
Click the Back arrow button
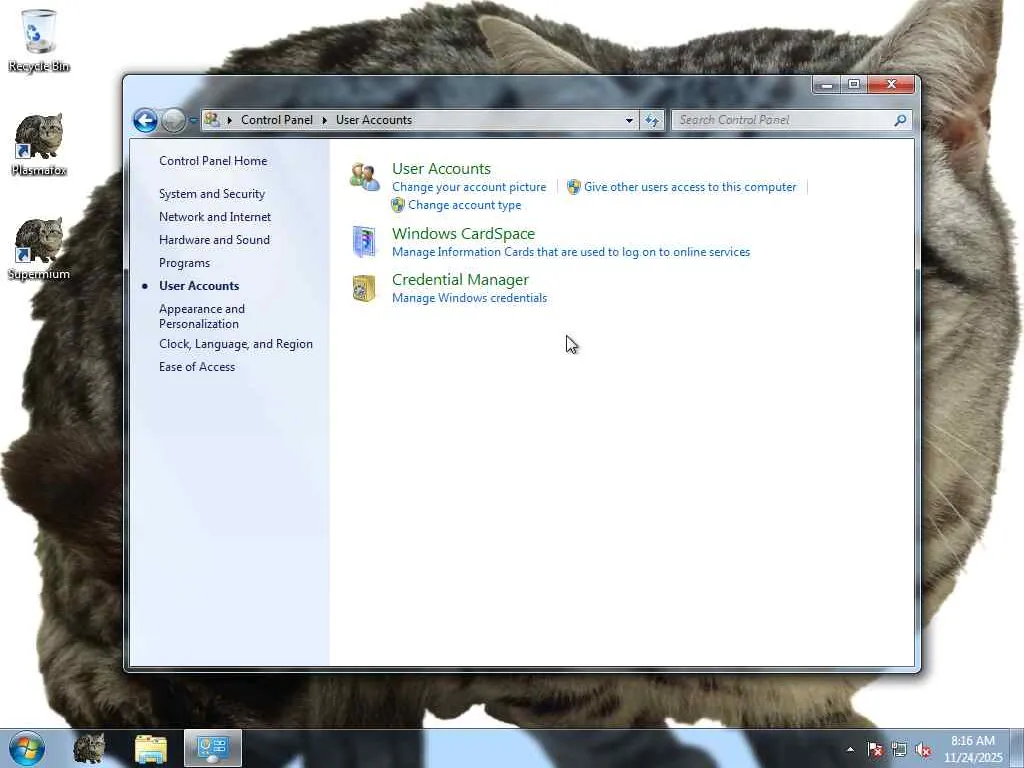(145, 120)
